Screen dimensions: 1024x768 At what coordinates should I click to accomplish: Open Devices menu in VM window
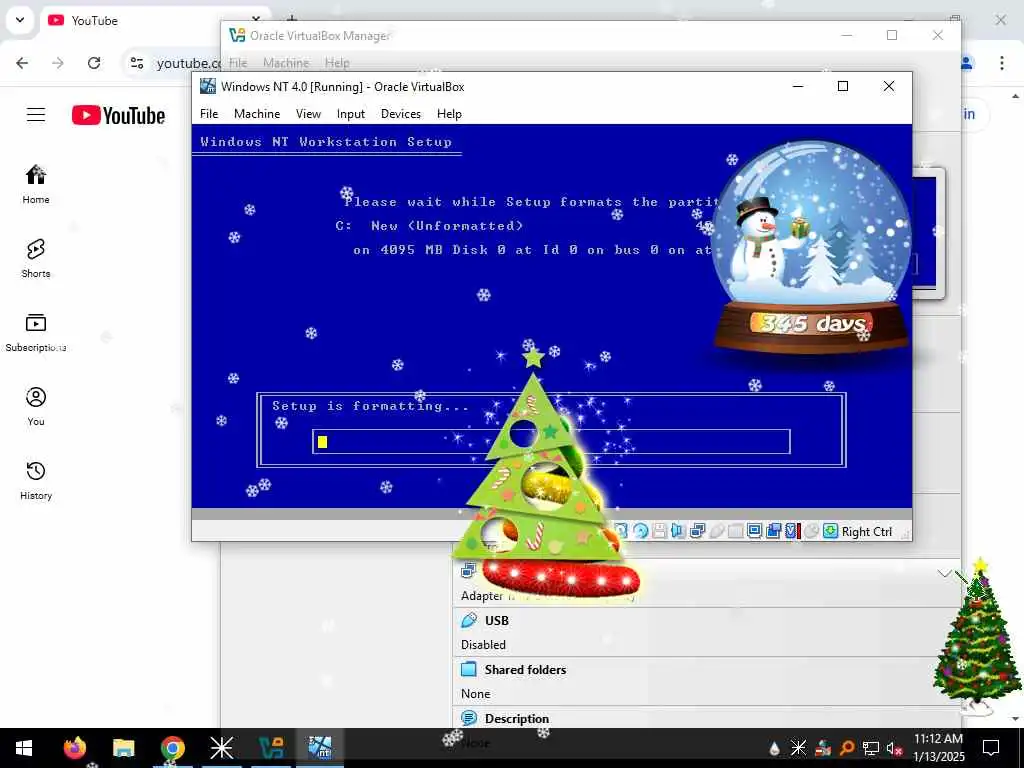(400, 114)
